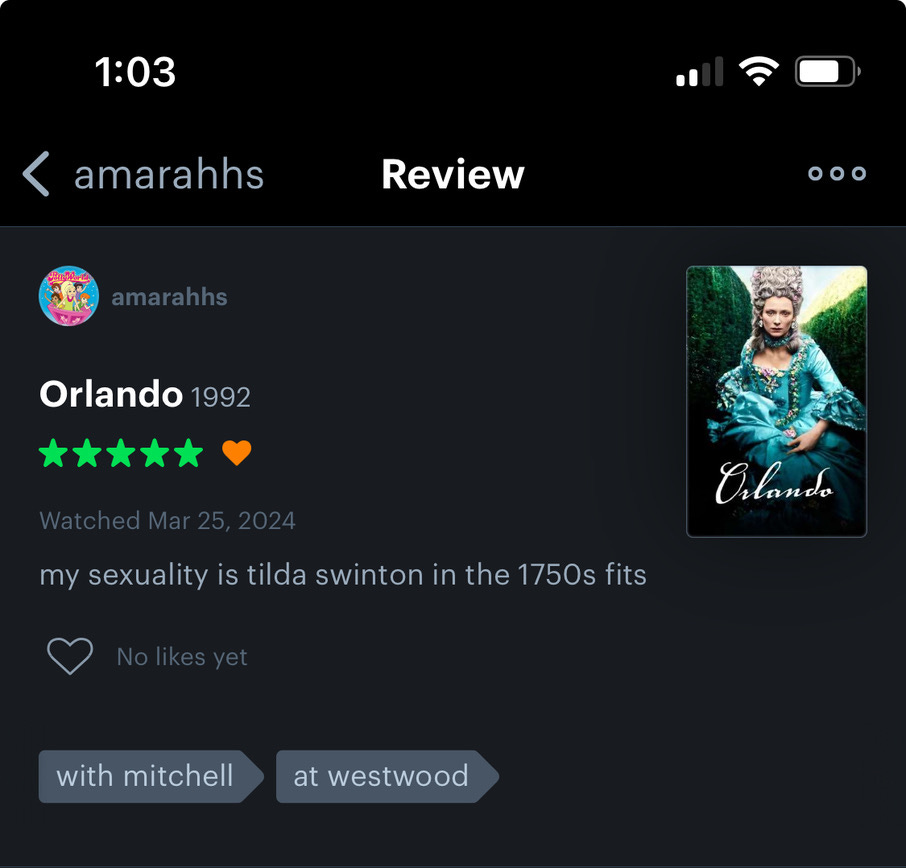This screenshot has width=906, height=868.
Task: Tap the 1992 release year
Action: [220, 398]
